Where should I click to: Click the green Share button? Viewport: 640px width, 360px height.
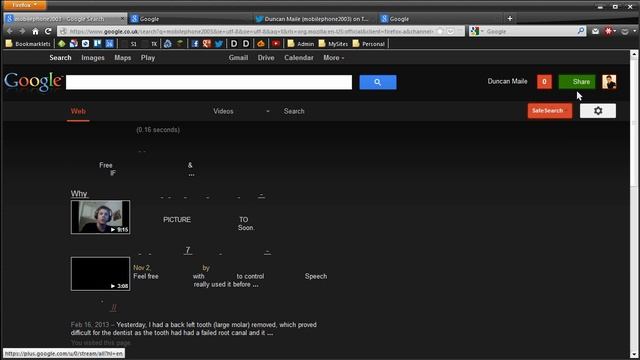577,82
